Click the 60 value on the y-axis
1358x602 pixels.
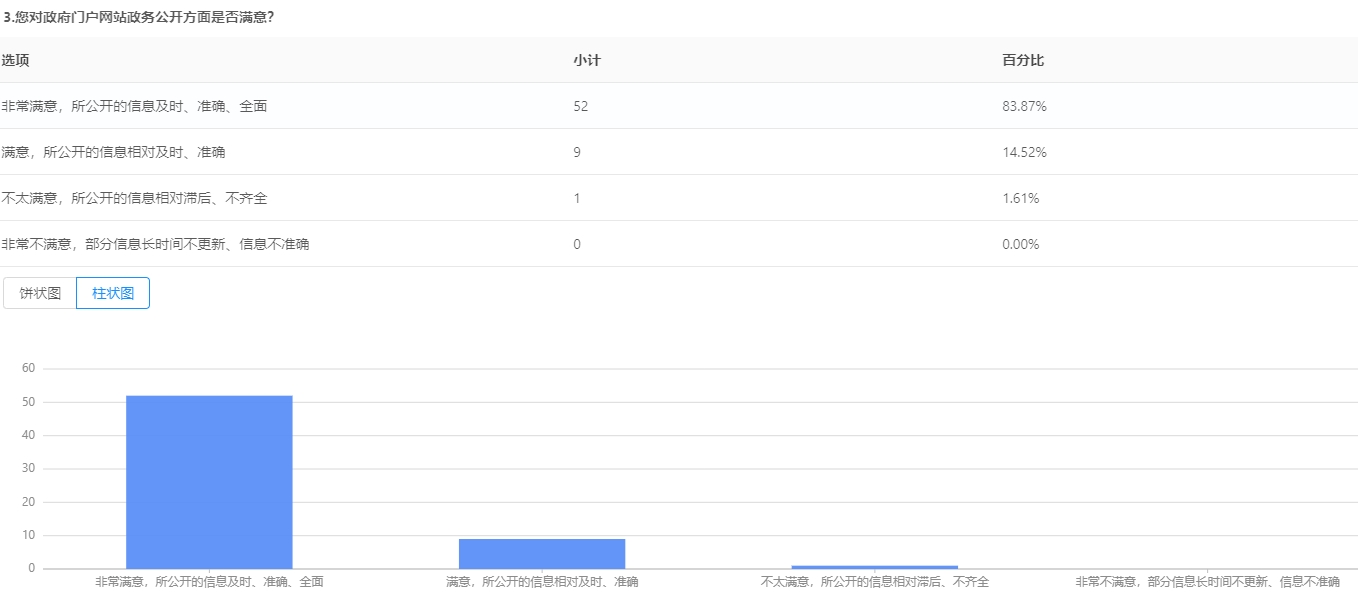(28, 368)
